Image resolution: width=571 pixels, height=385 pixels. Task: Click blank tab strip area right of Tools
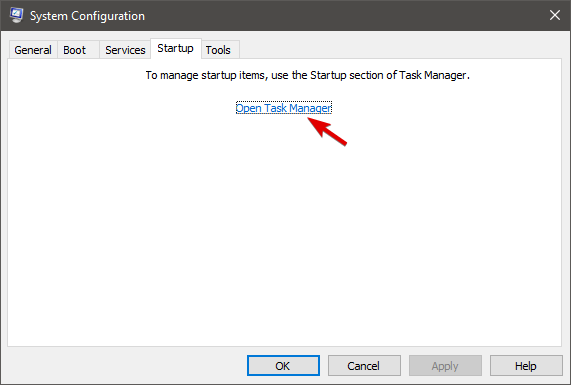pos(401,49)
